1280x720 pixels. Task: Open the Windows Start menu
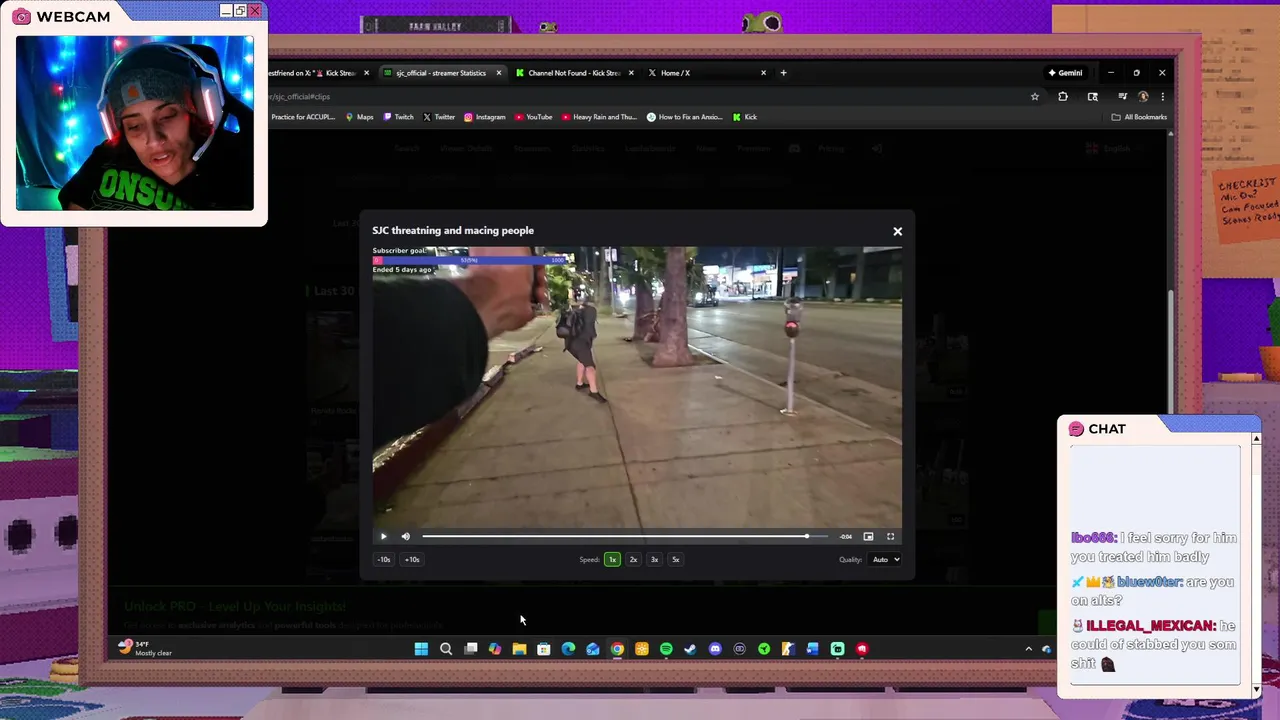(x=421, y=649)
